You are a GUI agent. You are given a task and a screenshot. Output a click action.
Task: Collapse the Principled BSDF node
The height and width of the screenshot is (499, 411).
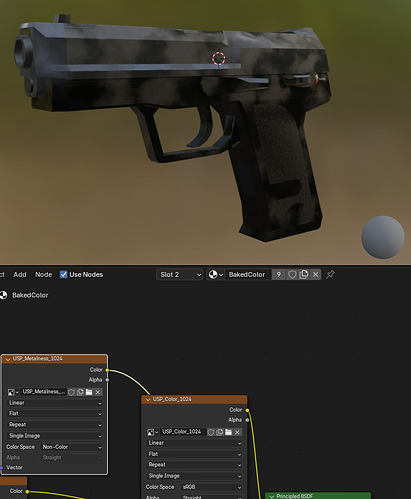(272, 496)
